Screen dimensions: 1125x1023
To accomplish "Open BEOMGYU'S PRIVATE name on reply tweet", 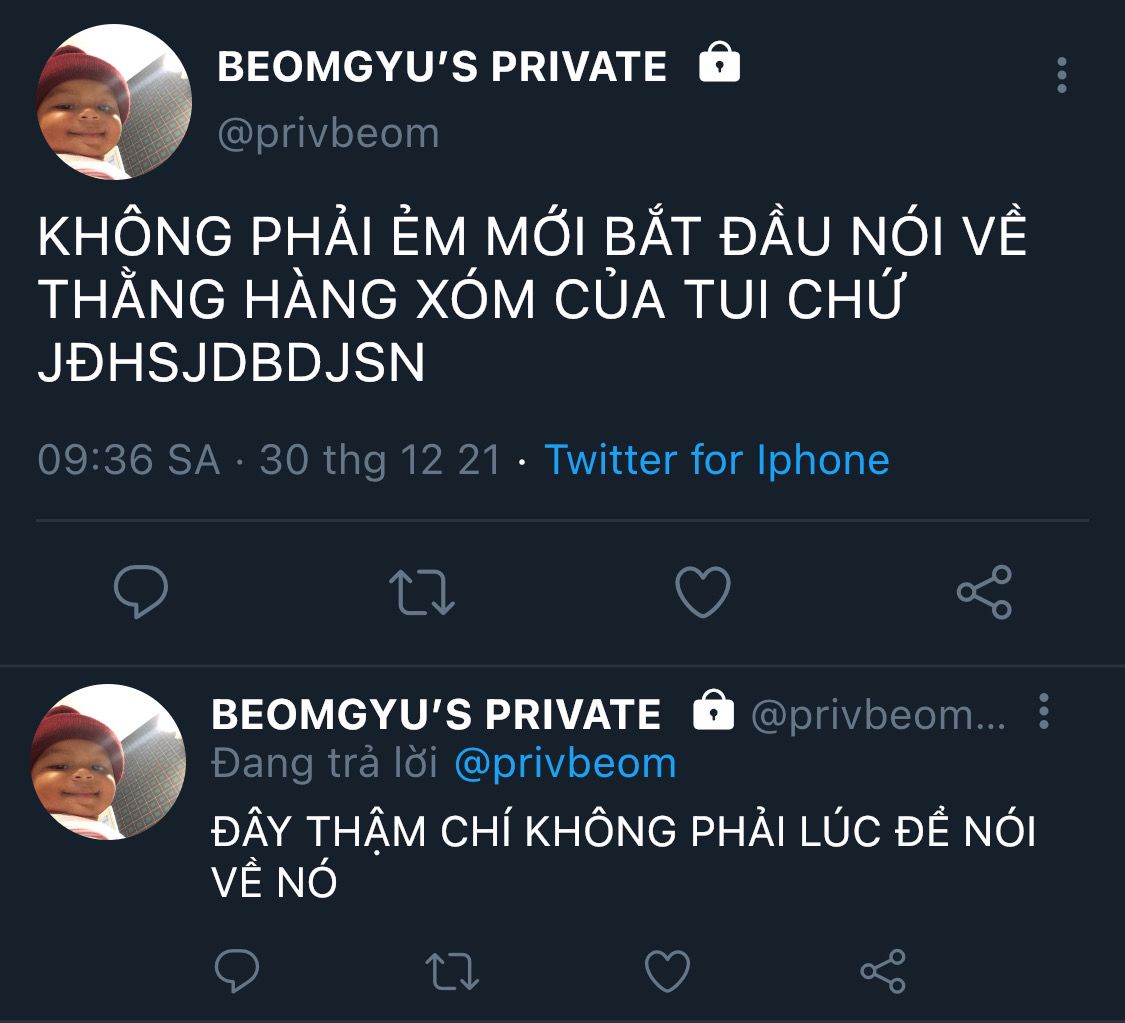I will 436,715.
